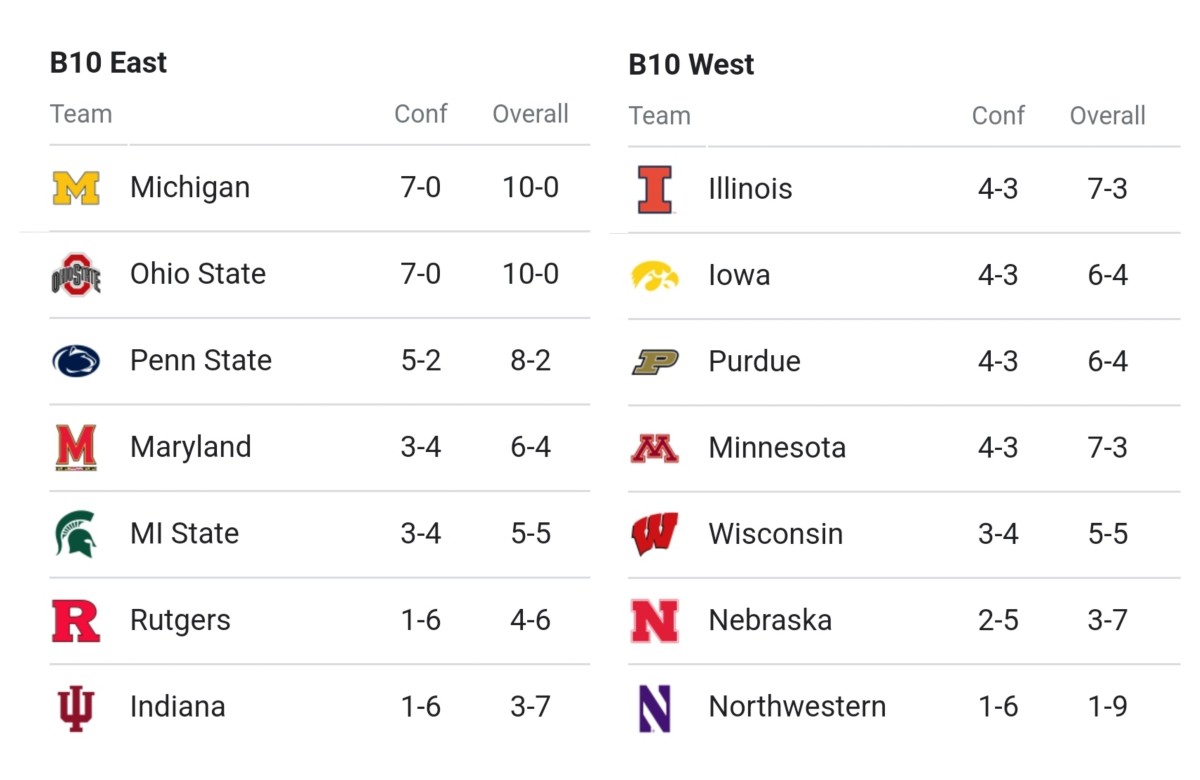Select the B10 East division heading
Screen dimensions: 1200x780
[x=108, y=63]
